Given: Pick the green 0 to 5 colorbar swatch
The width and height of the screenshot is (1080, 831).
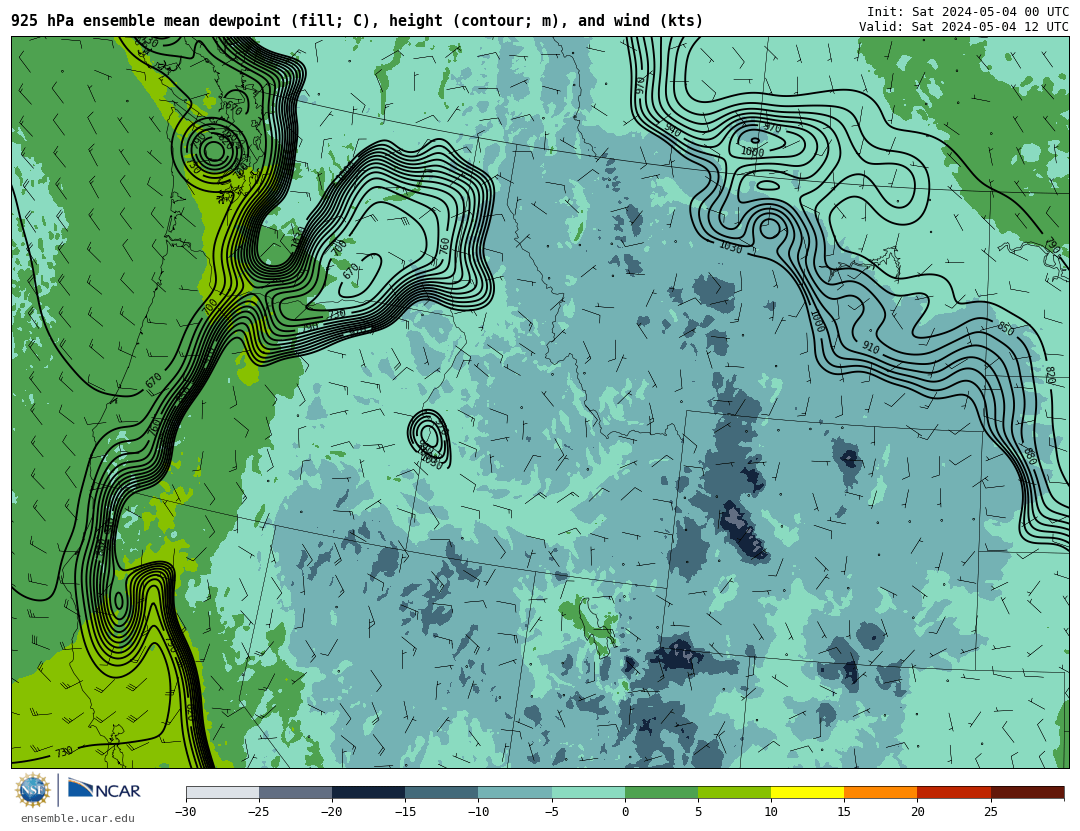Looking at the screenshot, I should pyautogui.click(x=661, y=792).
